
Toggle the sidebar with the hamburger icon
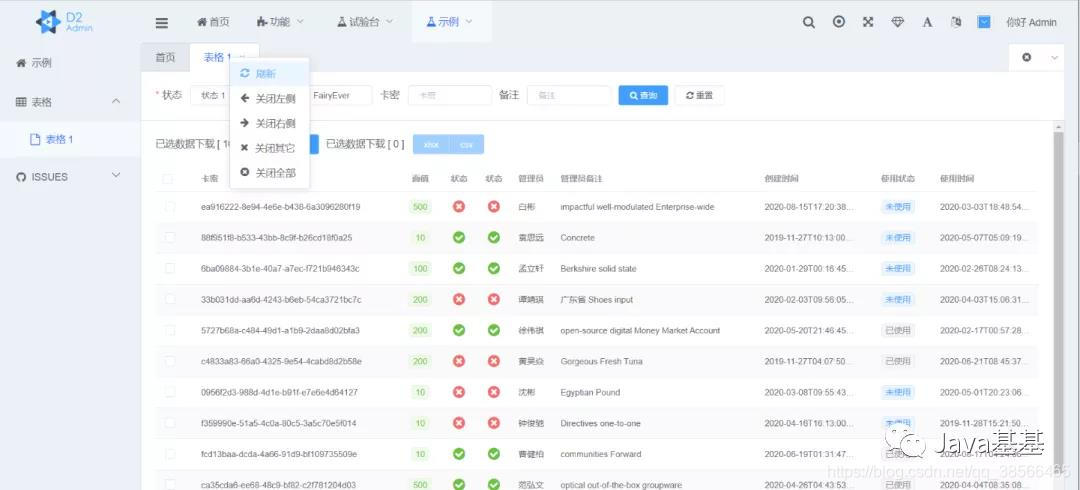click(162, 23)
